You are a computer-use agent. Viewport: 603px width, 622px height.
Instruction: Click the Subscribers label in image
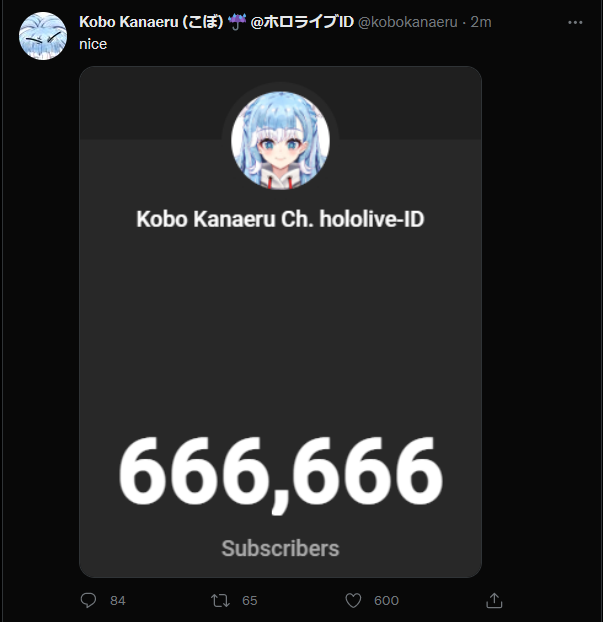[x=280, y=548]
